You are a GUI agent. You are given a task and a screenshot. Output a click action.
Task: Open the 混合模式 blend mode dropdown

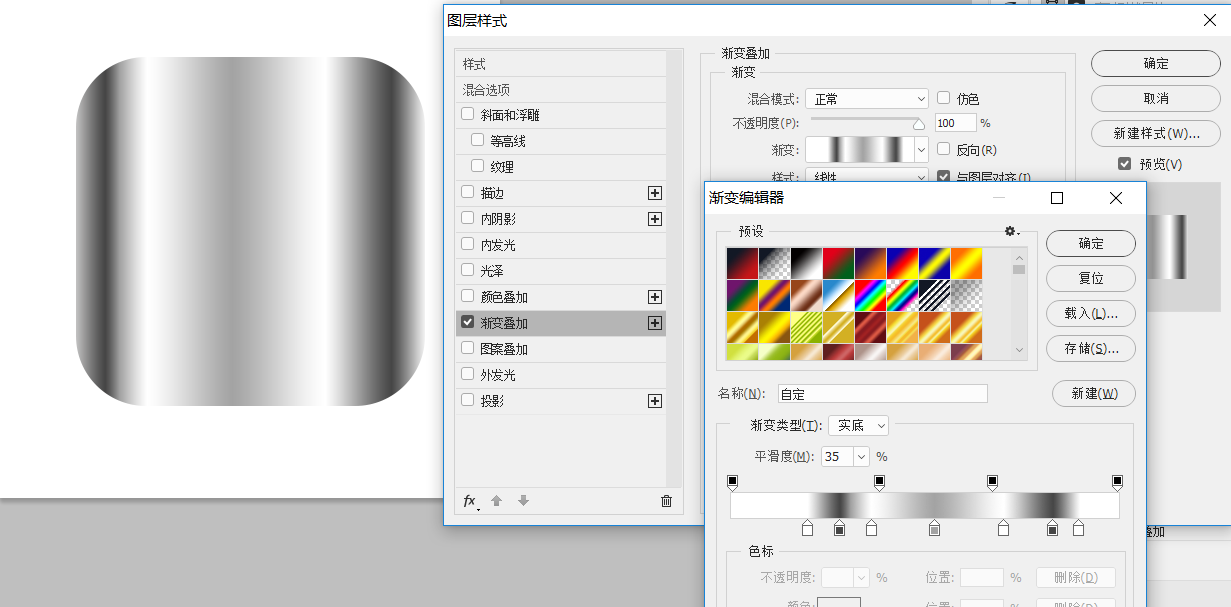(867, 99)
